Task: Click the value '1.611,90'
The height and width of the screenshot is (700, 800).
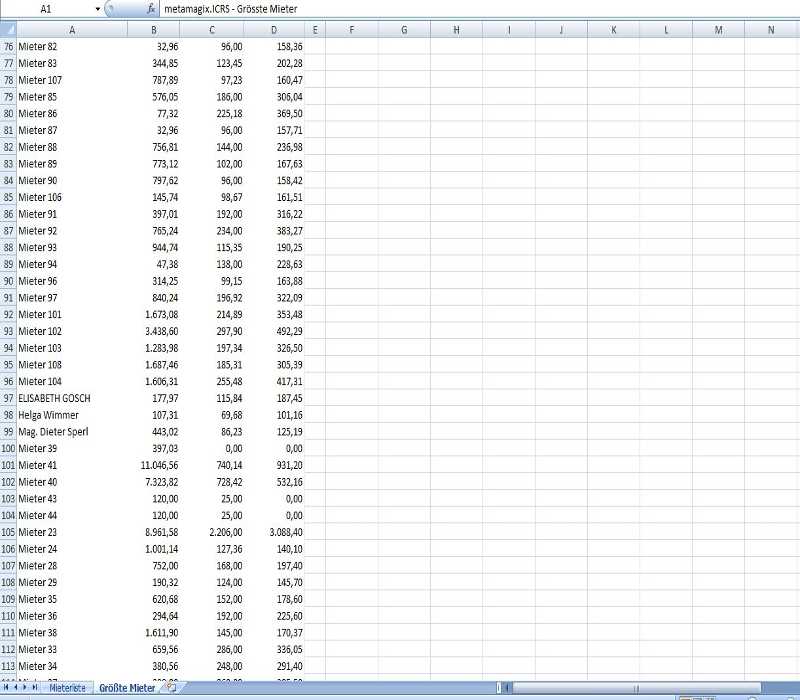Action: [162, 633]
